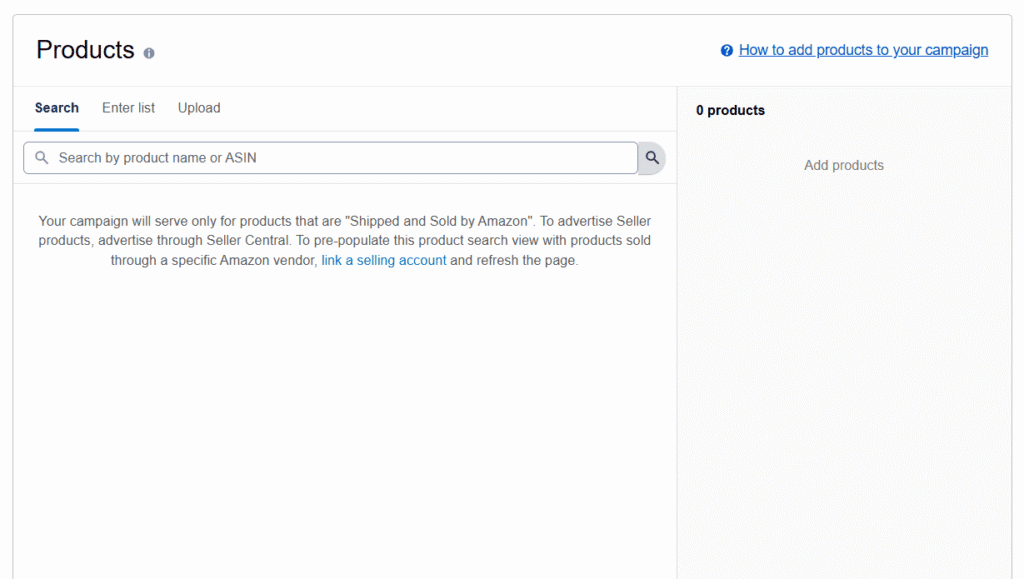Click the magnifier icon inside the search field
The height and width of the screenshot is (579, 1024).
pyautogui.click(x=42, y=158)
